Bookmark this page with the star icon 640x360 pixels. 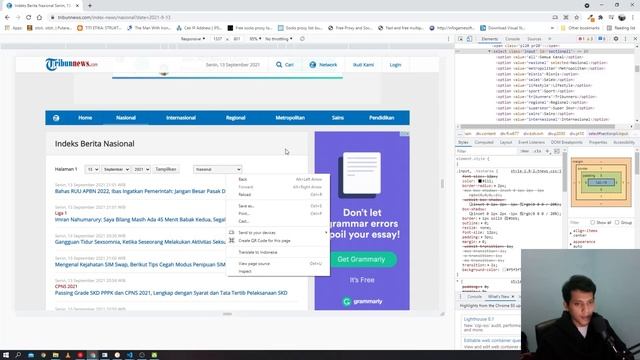point(577,18)
